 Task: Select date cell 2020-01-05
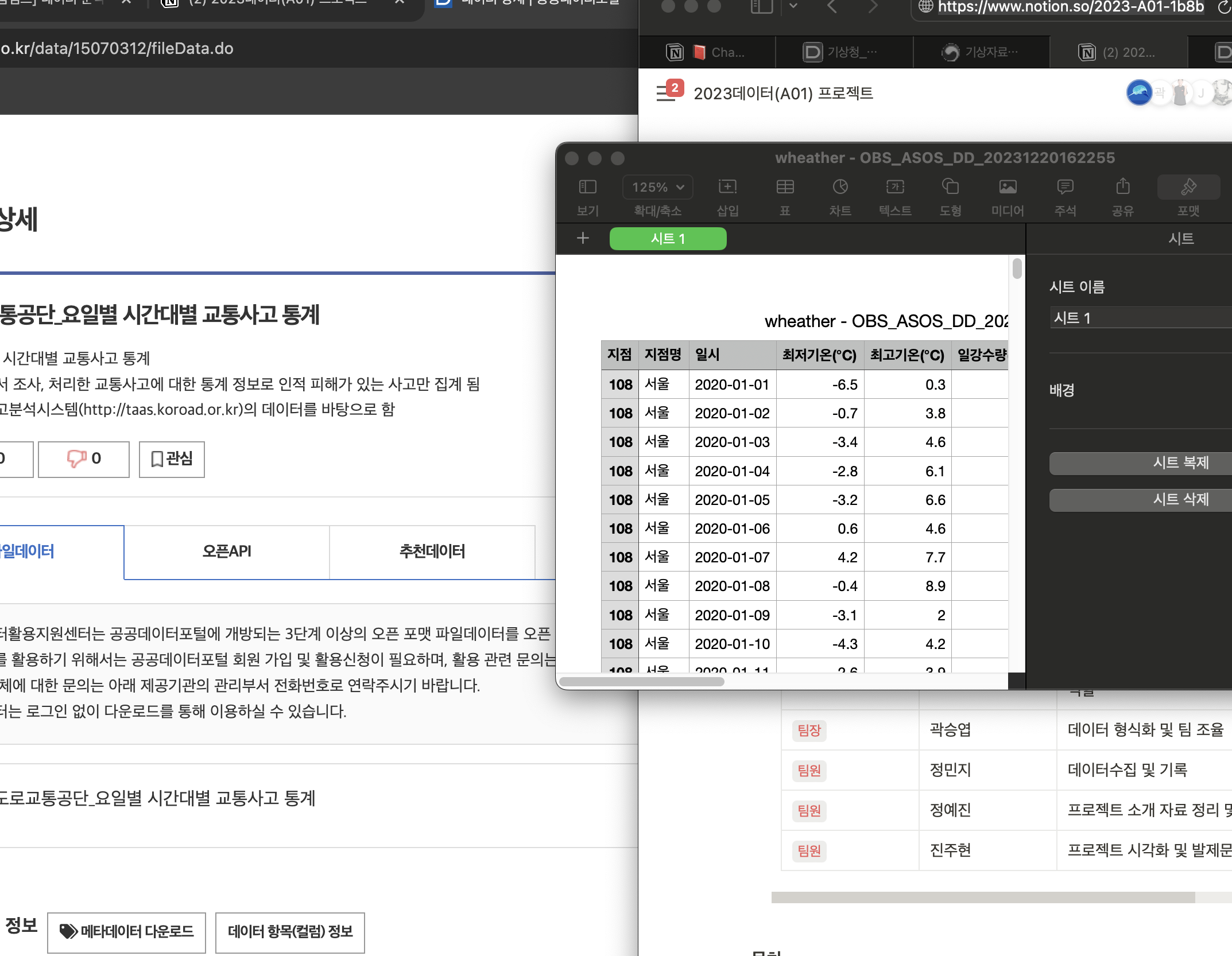pyautogui.click(x=733, y=500)
